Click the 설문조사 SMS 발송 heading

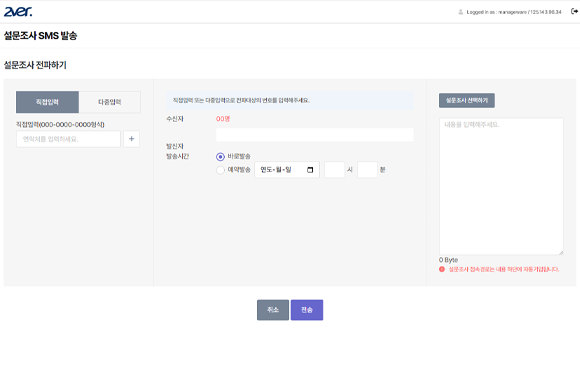[x=40, y=36]
